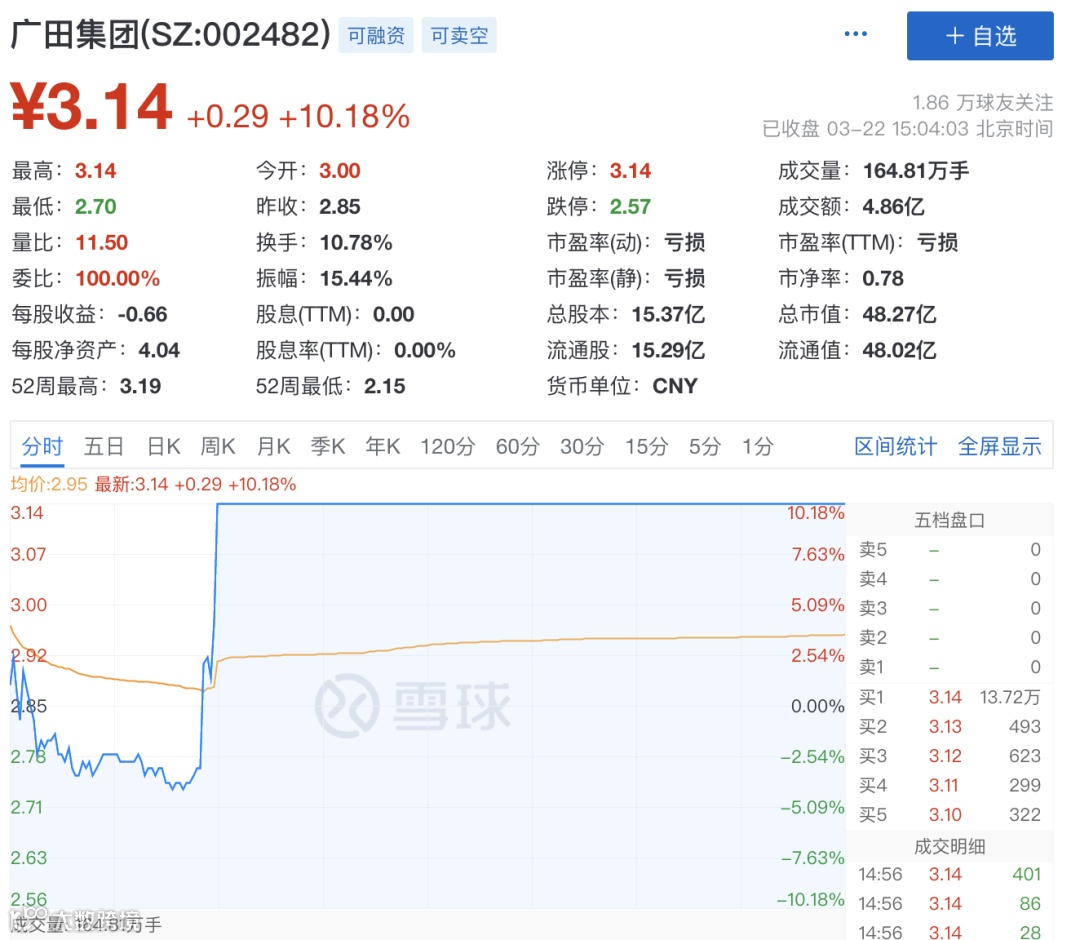Switch to the 月K chart tab

(x=273, y=446)
